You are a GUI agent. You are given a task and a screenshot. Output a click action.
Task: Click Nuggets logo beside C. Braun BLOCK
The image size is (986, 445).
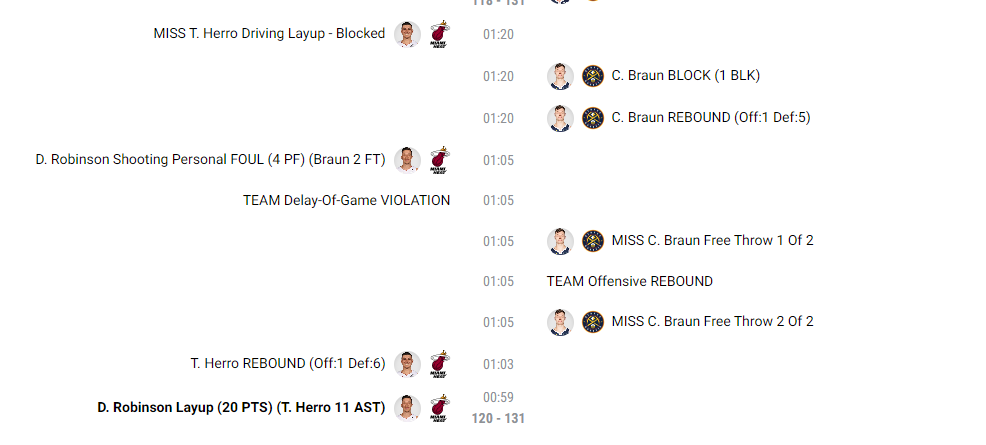coord(593,76)
